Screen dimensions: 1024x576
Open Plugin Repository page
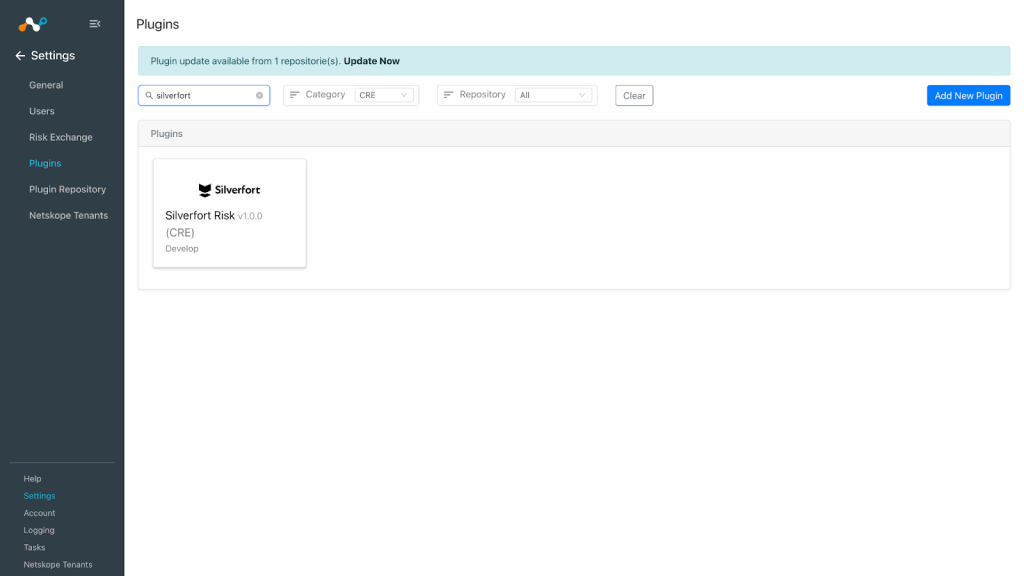67,189
